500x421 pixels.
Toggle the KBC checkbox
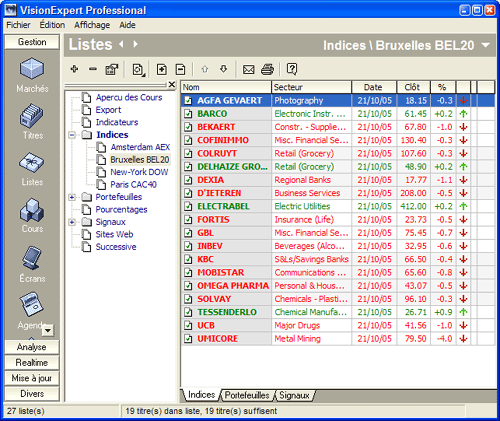pos(188,259)
